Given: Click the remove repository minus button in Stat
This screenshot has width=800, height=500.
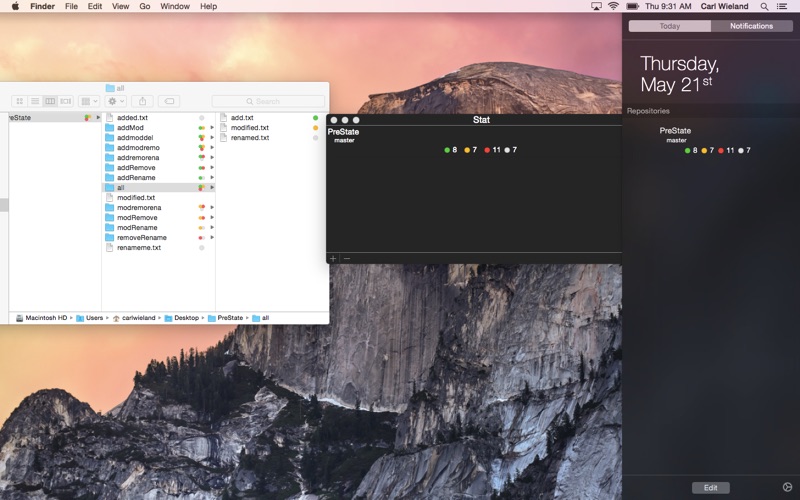Looking at the screenshot, I should point(347,259).
